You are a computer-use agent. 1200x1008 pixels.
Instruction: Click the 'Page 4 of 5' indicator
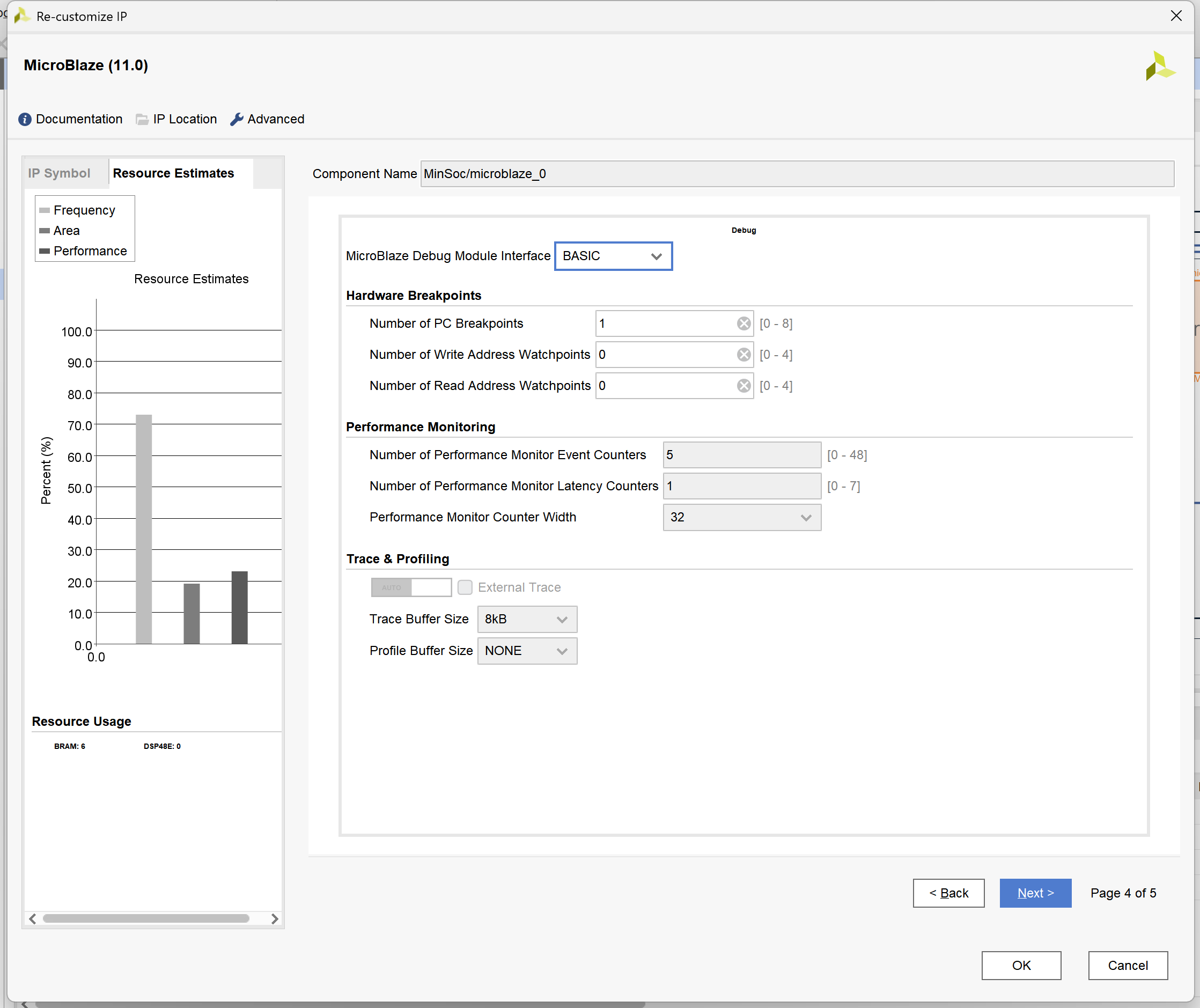point(1123,893)
